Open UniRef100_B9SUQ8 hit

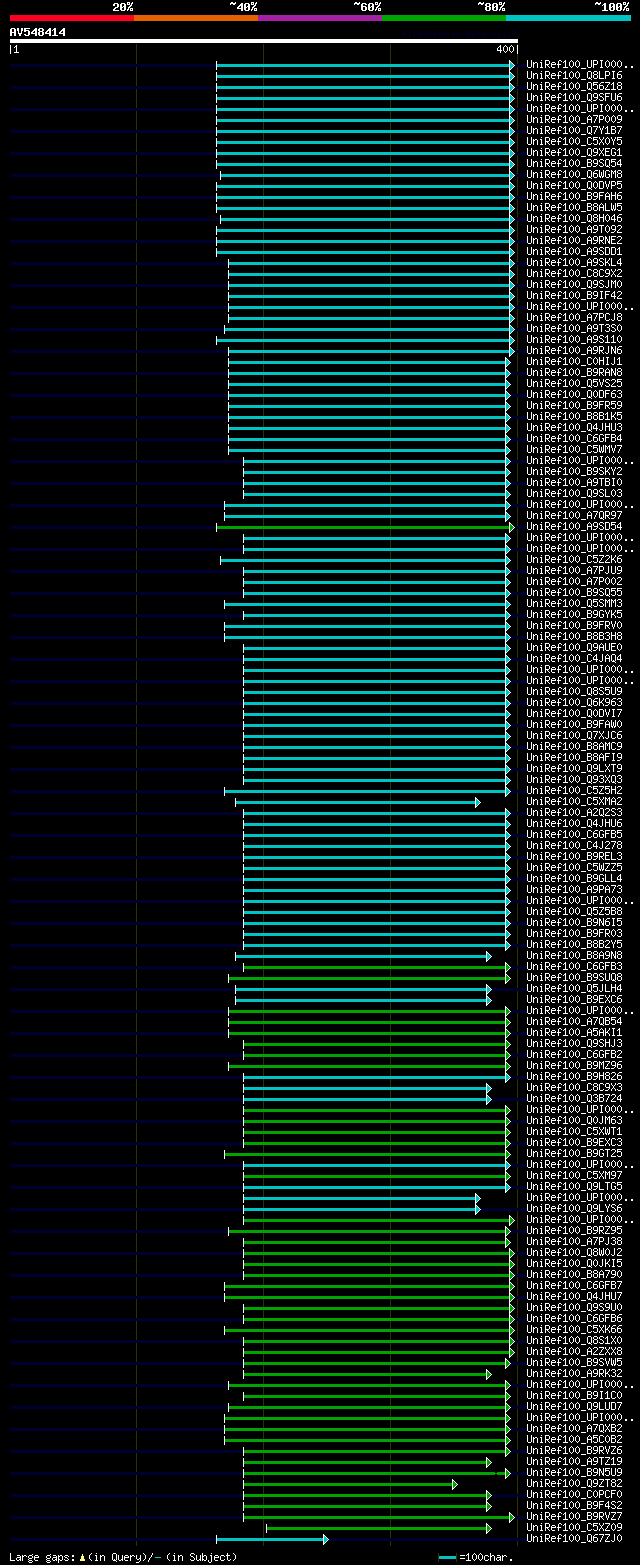(574, 977)
